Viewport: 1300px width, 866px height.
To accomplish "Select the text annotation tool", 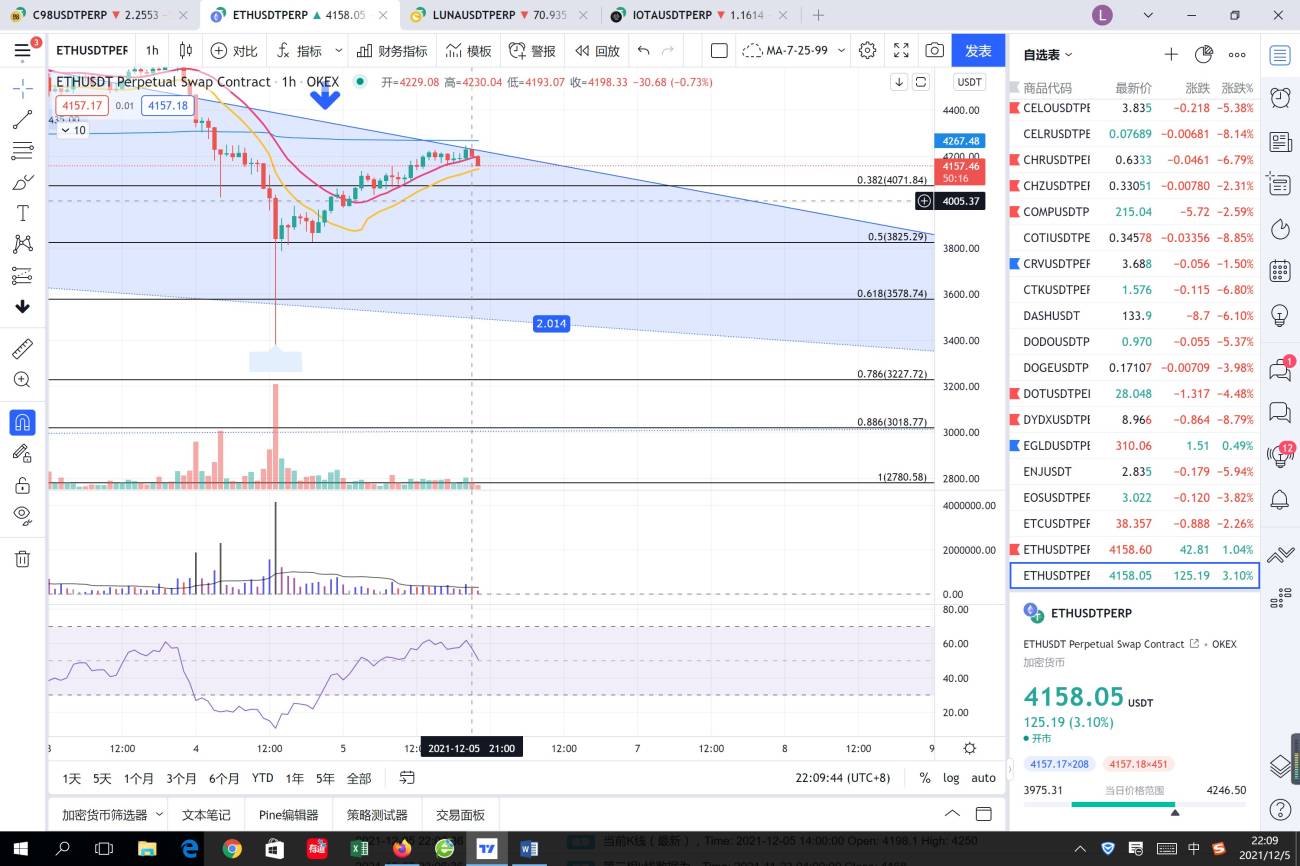I will point(22,213).
